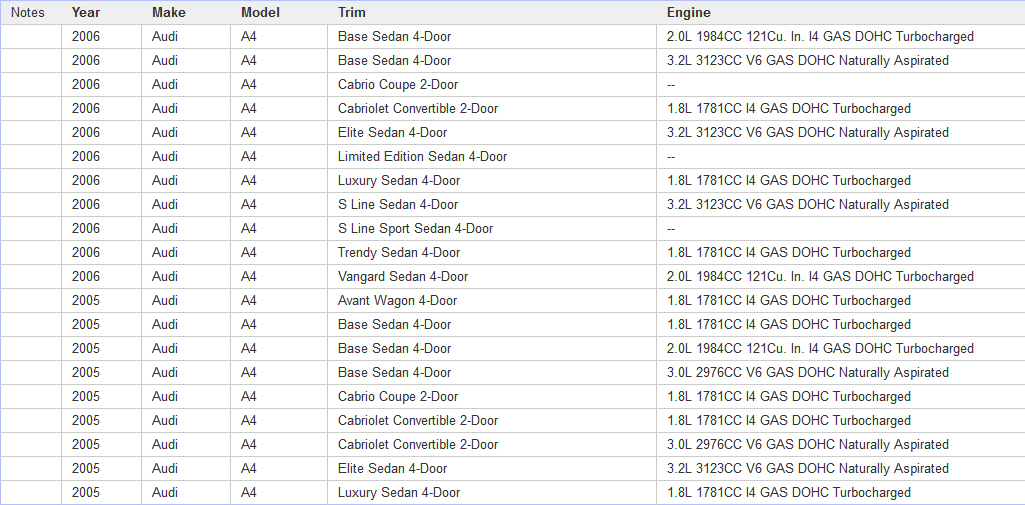The width and height of the screenshot is (1025, 505).
Task: Click the year cell in the Trendy Sedan row
Action: tap(86, 253)
